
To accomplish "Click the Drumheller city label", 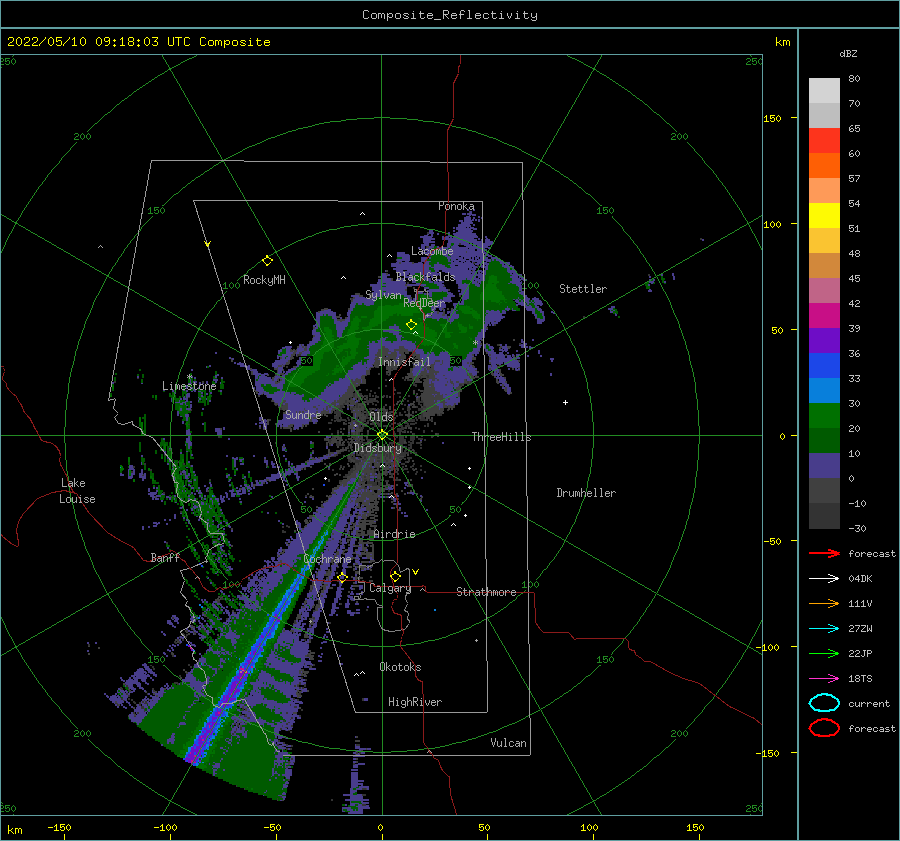I will tap(586, 493).
